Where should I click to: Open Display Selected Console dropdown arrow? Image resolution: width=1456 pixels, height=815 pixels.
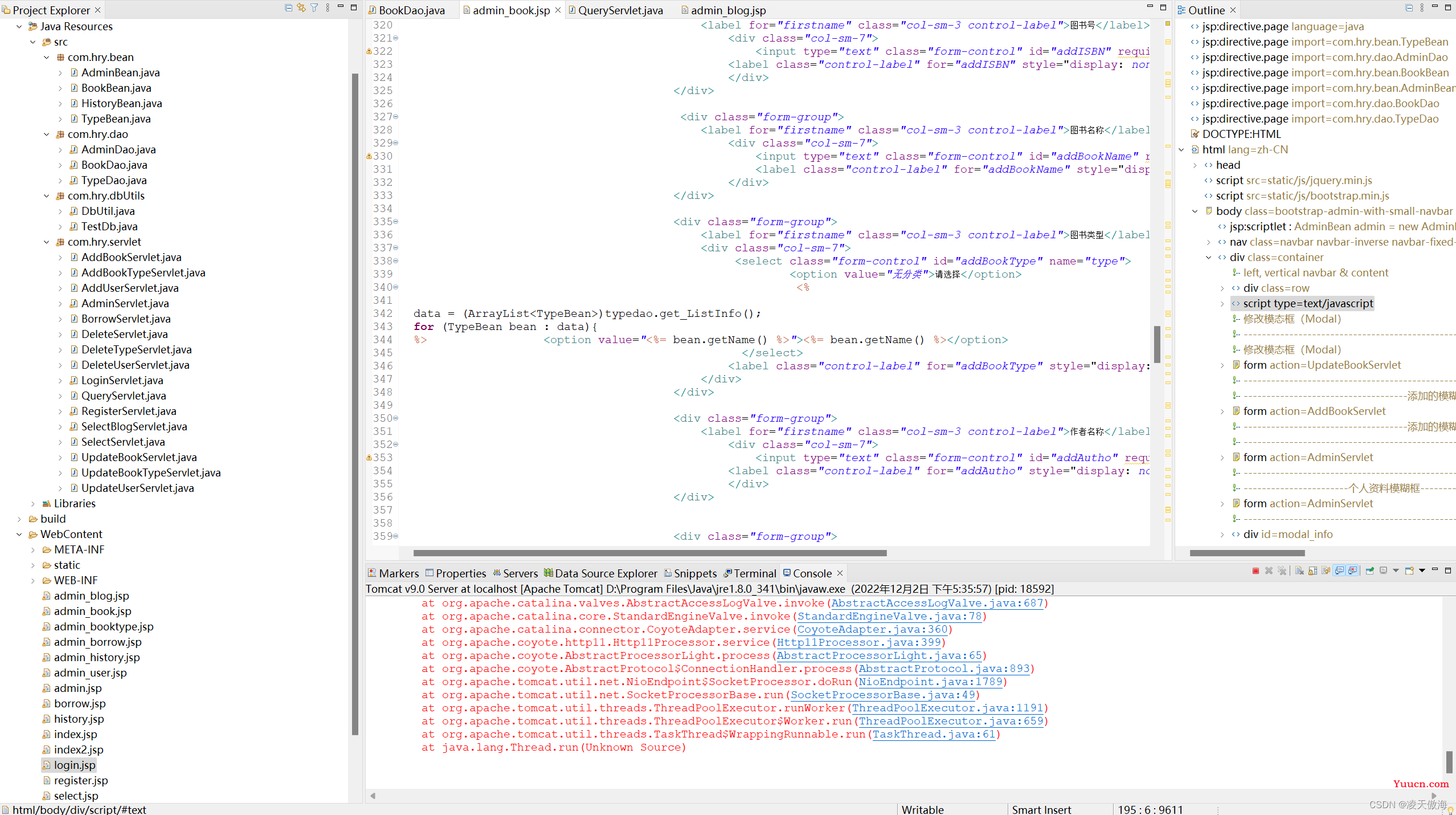click(x=1396, y=570)
